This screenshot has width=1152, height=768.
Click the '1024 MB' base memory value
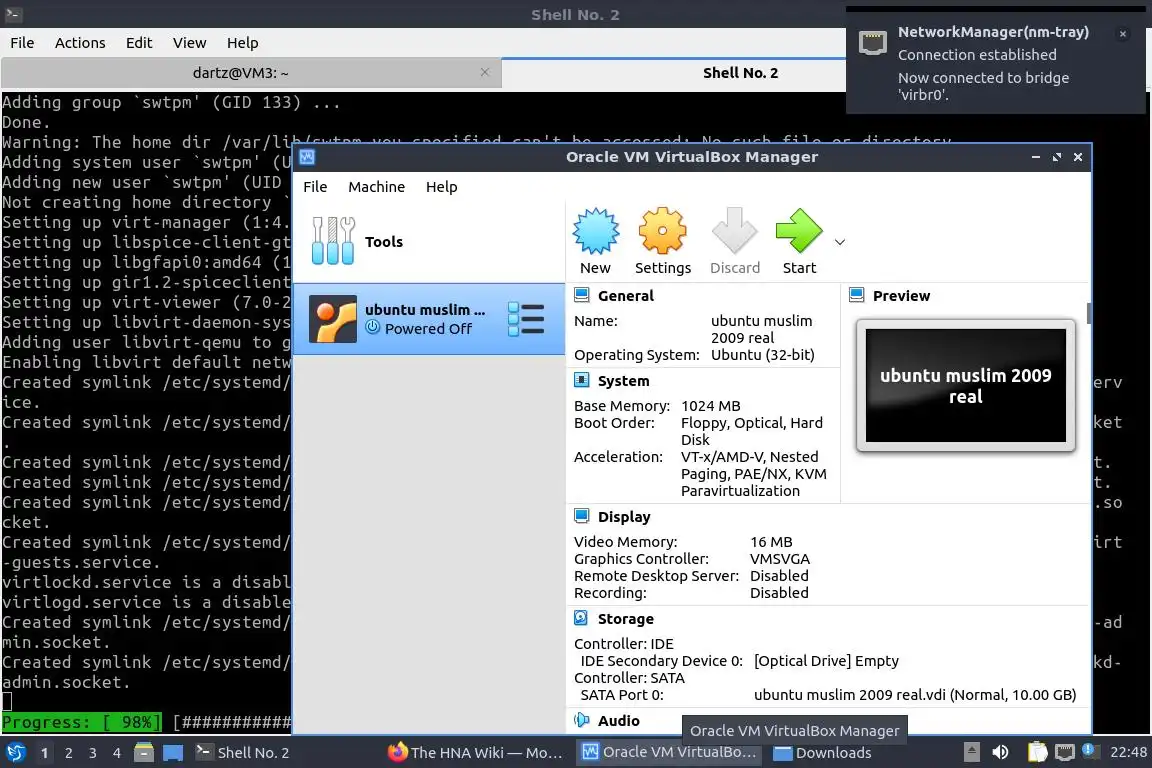(710, 406)
